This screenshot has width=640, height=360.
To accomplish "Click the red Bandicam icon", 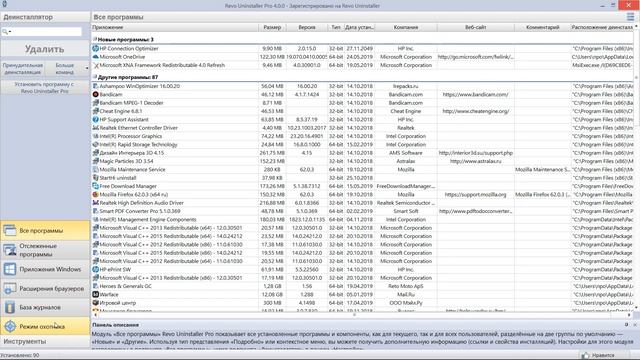I will point(96,94).
